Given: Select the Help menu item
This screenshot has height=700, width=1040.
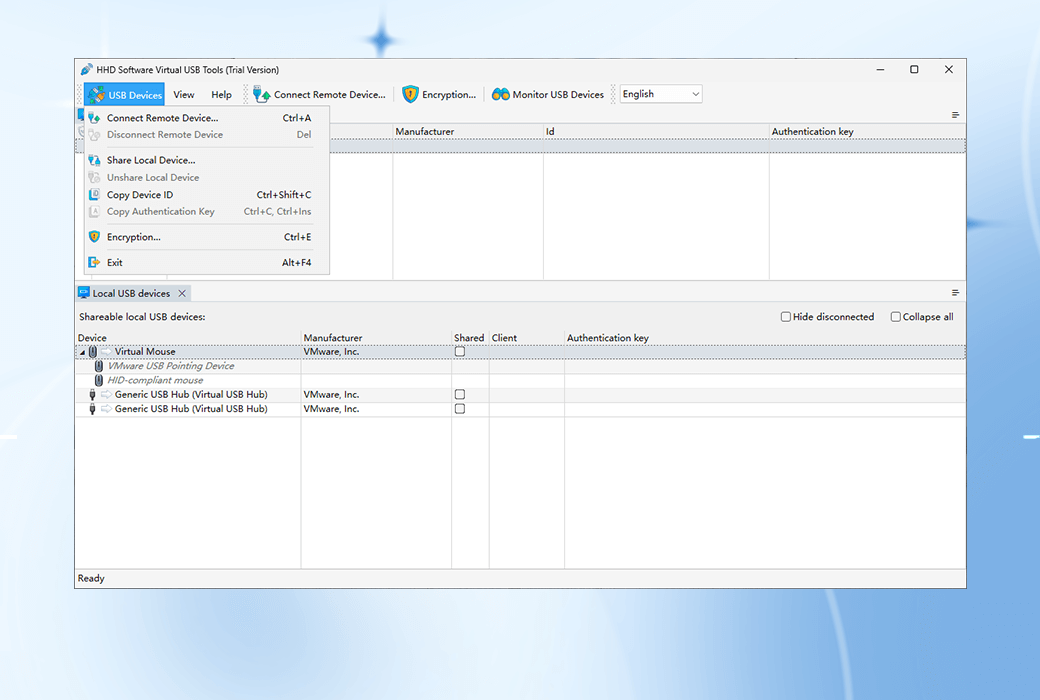Looking at the screenshot, I should coord(221,94).
